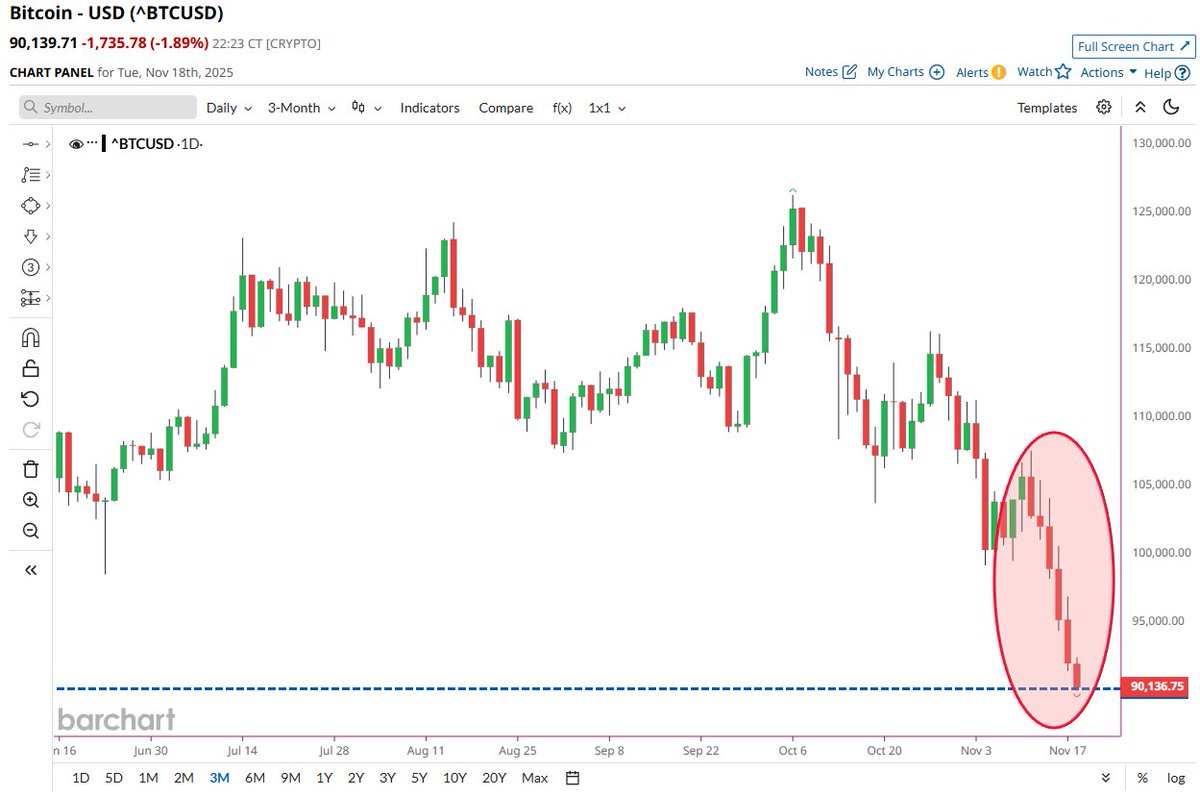Open the Compare menu
Viewport: 1200px width, 796px height.
pyautogui.click(x=506, y=107)
